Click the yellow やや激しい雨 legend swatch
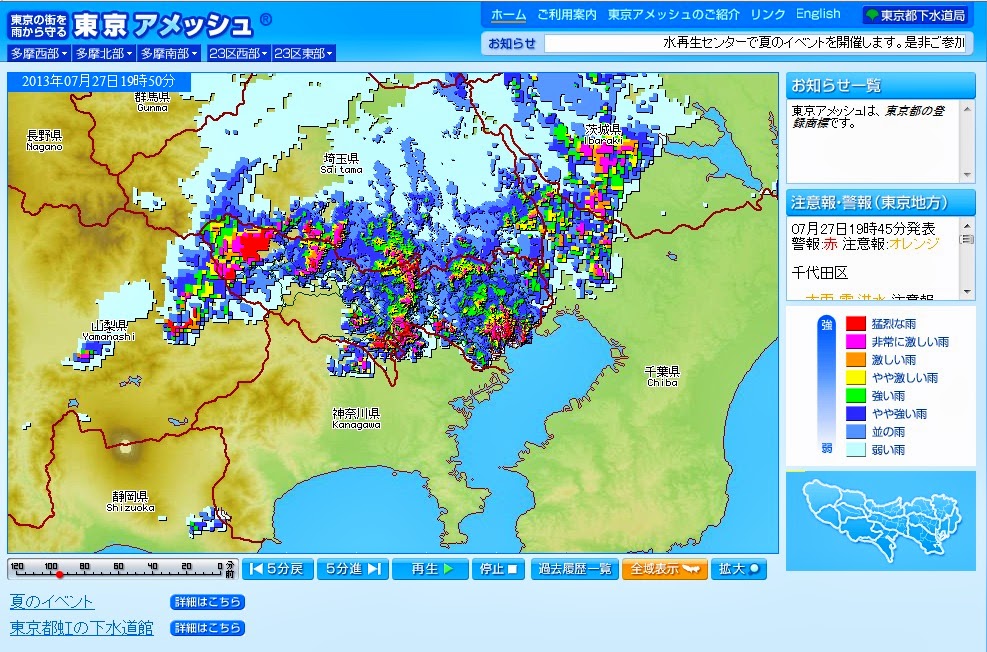This screenshot has width=987, height=652. click(x=855, y=378)
